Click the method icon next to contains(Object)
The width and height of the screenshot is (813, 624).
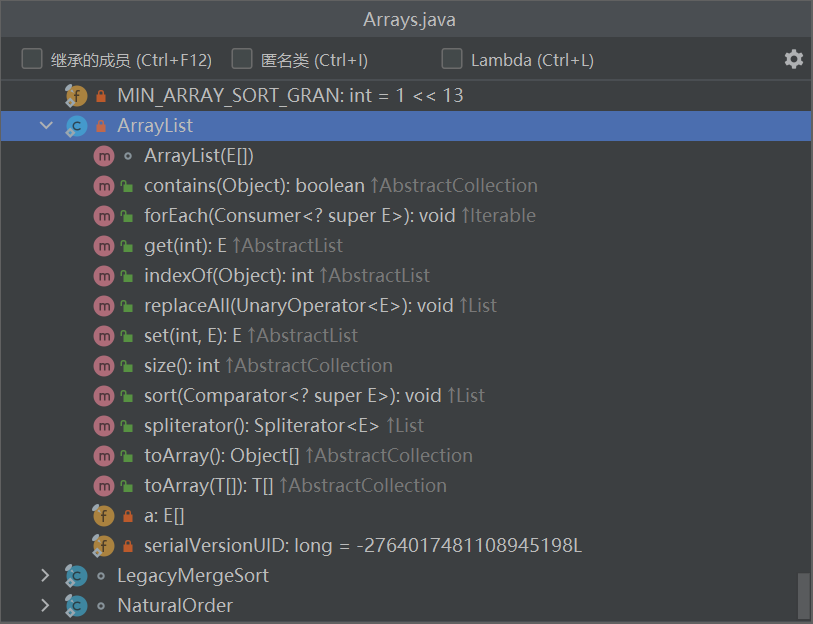click(105, 185)
